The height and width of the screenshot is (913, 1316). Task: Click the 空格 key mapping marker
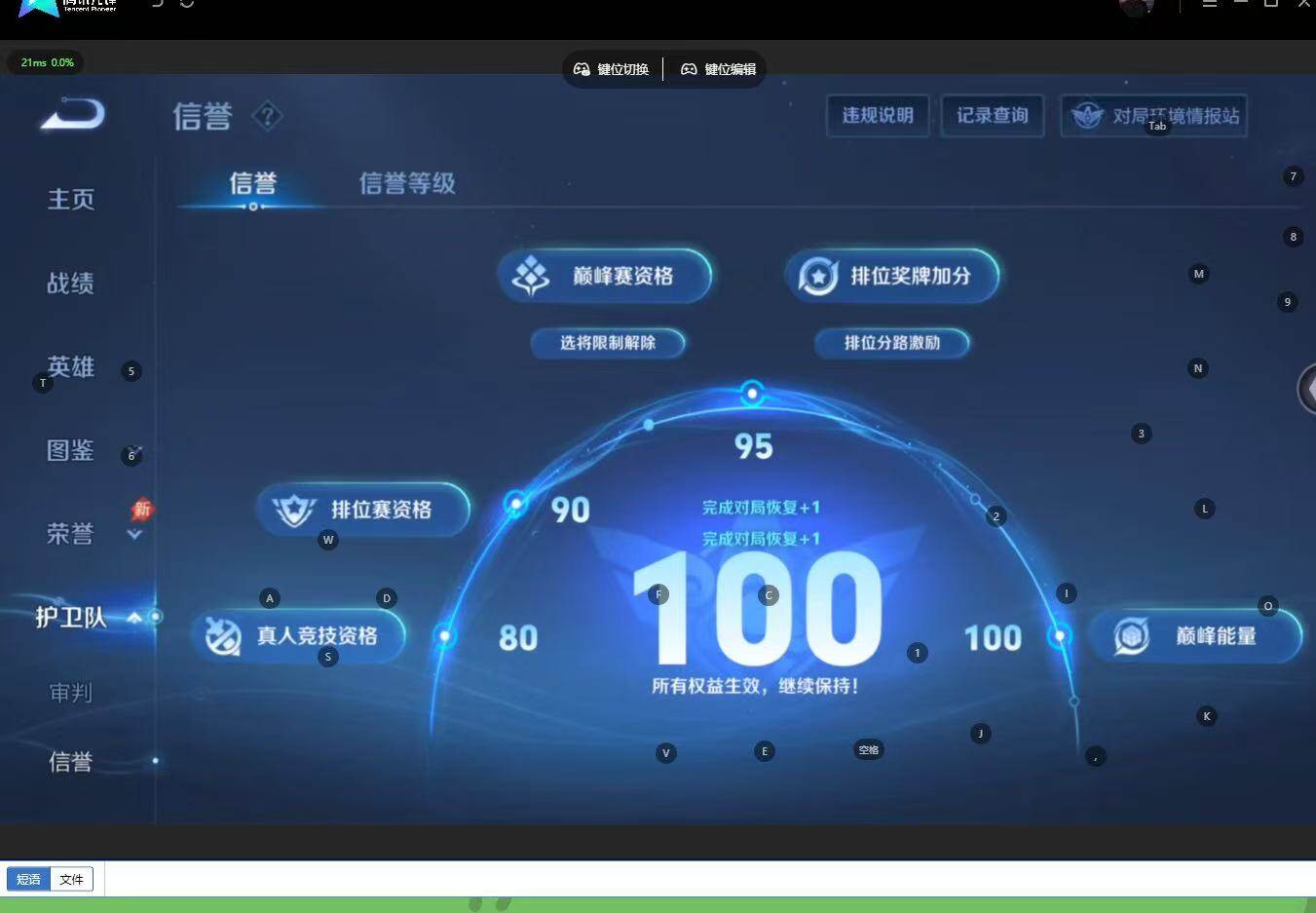click(x=868, y=749)
